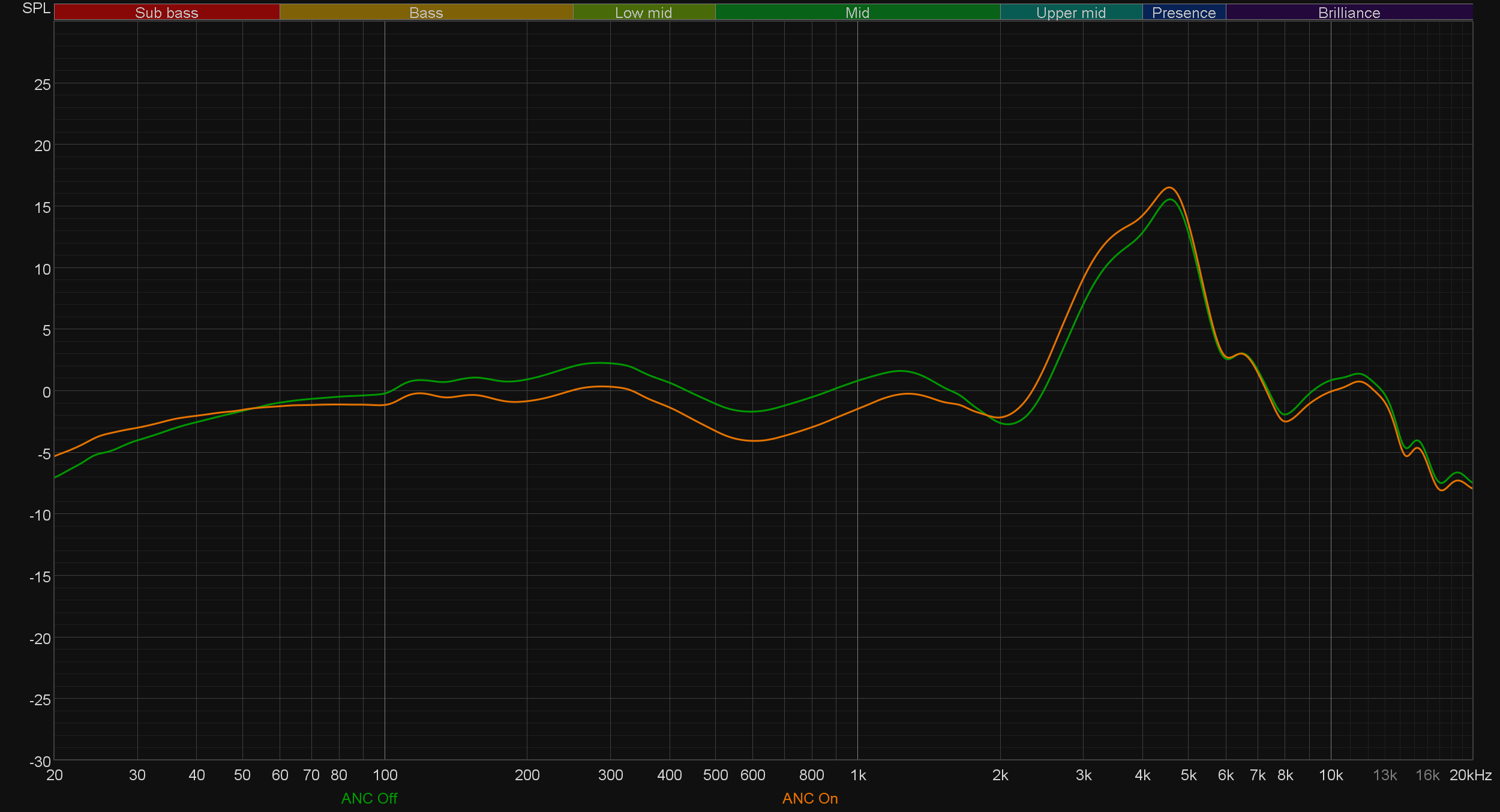The width and height of the screenshot is (1500, 812).
Task: Click the ANC On legend label
Action: pos(809,798)
